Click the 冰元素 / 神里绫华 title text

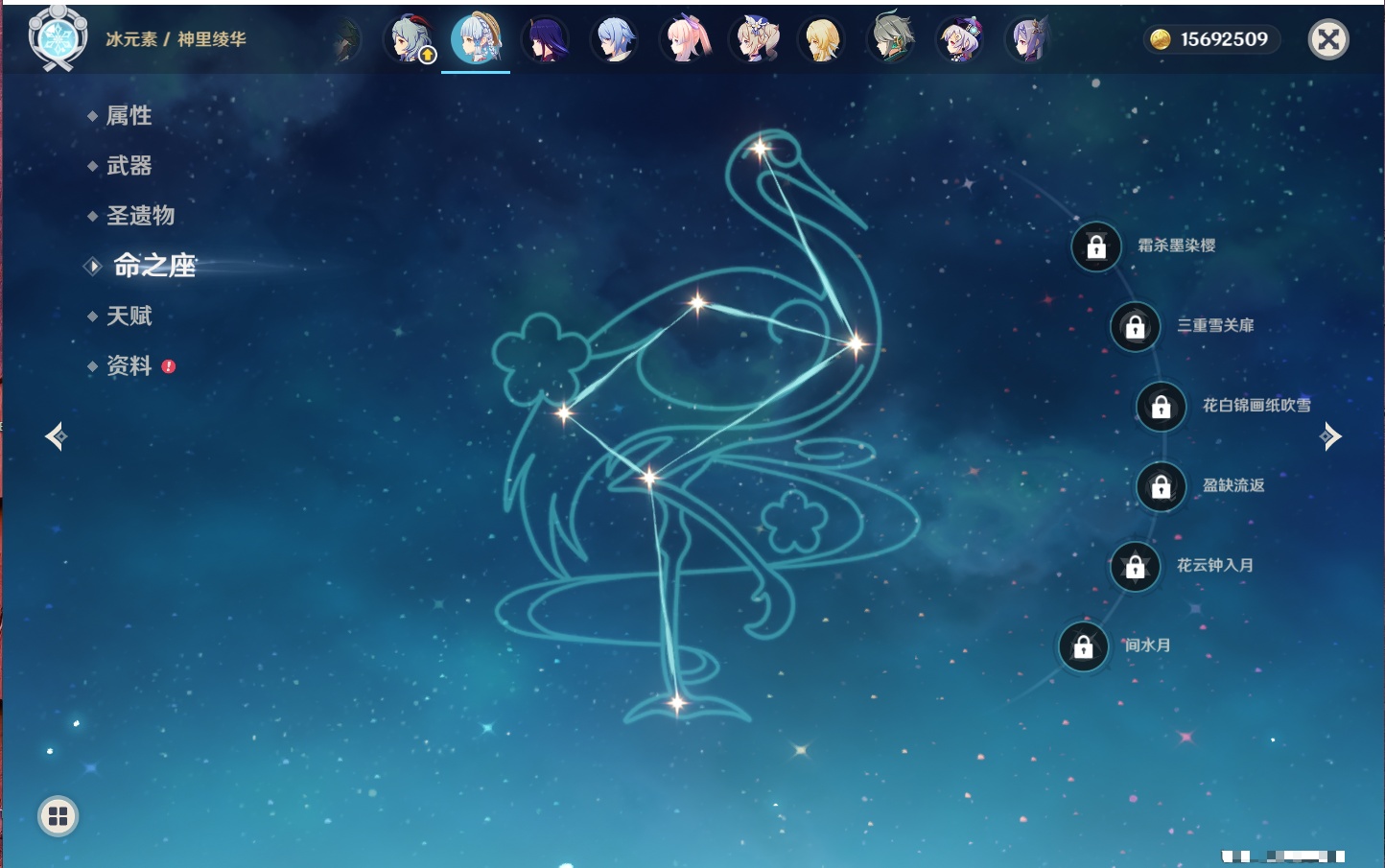(x=176, y=39)
